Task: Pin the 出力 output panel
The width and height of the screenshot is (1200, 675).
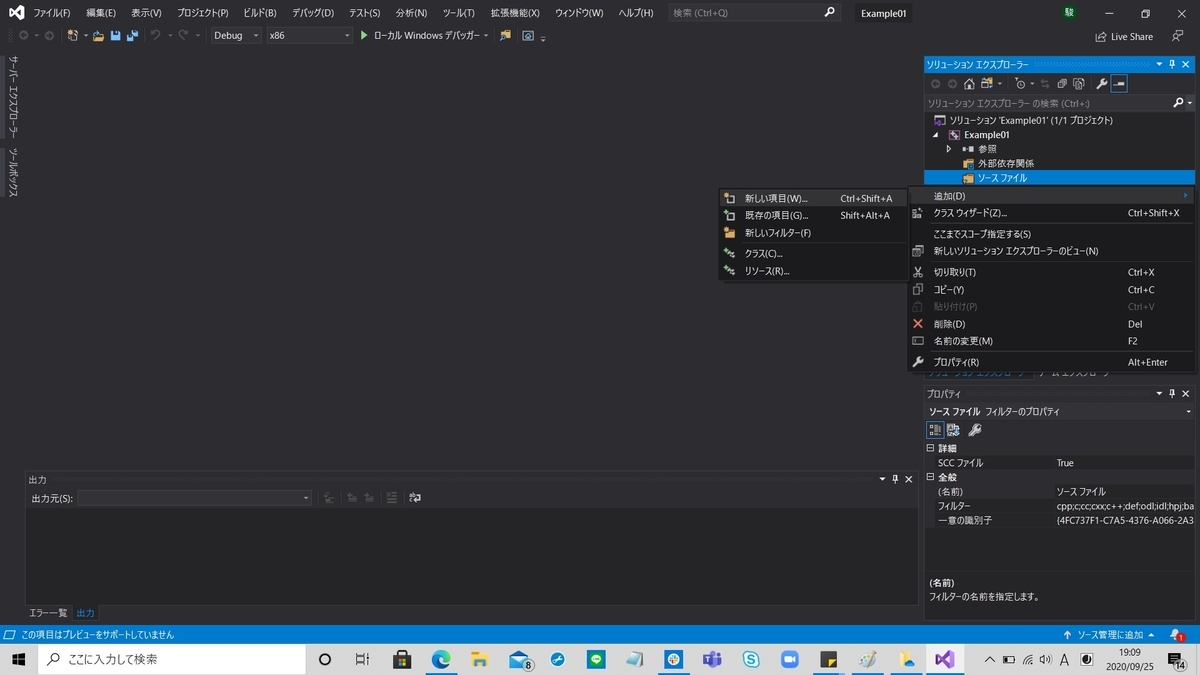Action: [x=895, y=479]
